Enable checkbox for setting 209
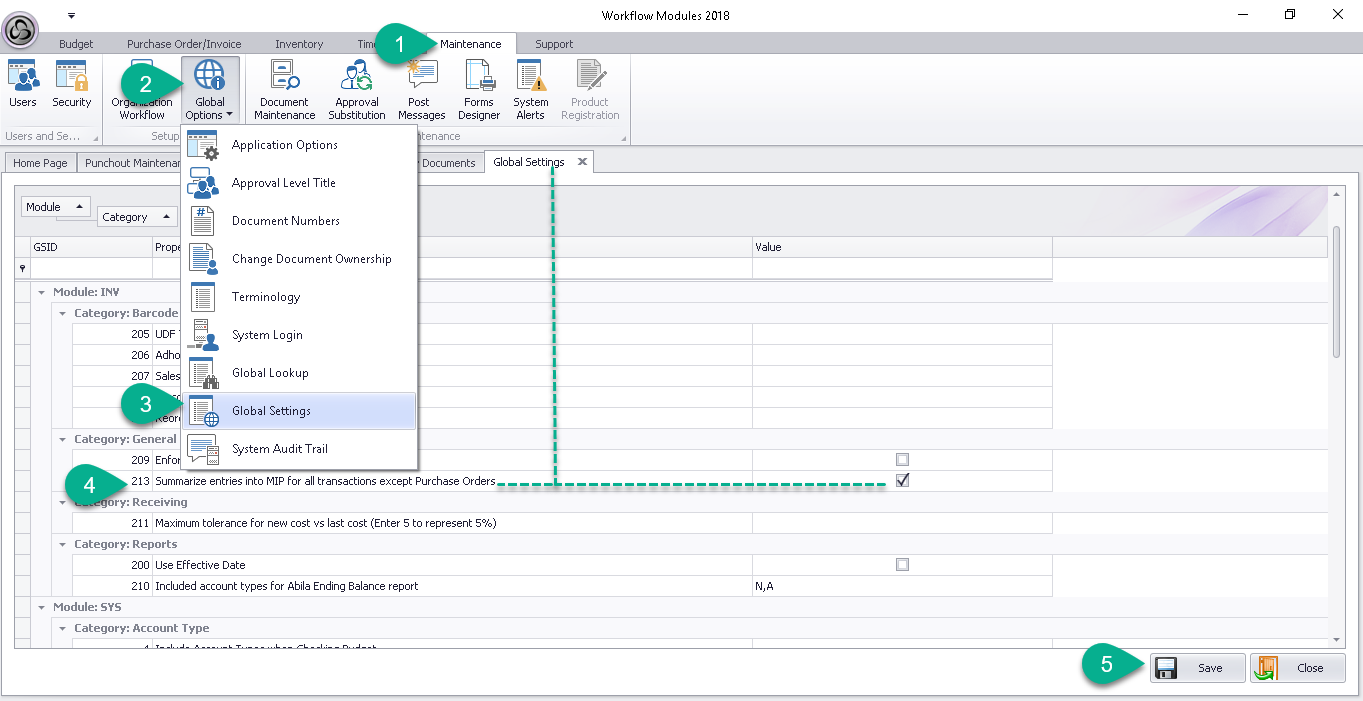This screenshot has height=701, width=1363. (902, 460)
